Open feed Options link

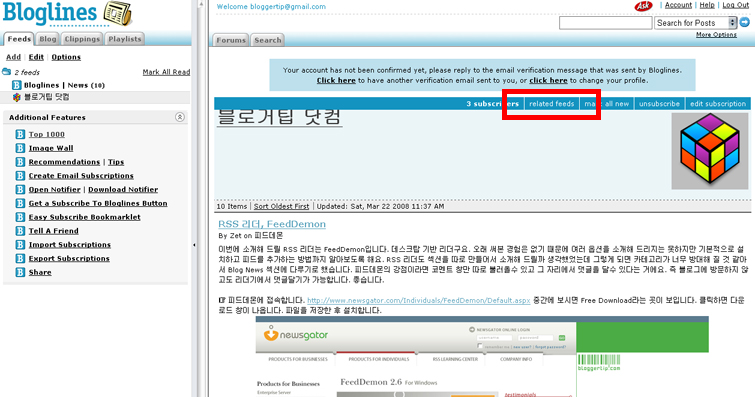(x=66, y=57)
